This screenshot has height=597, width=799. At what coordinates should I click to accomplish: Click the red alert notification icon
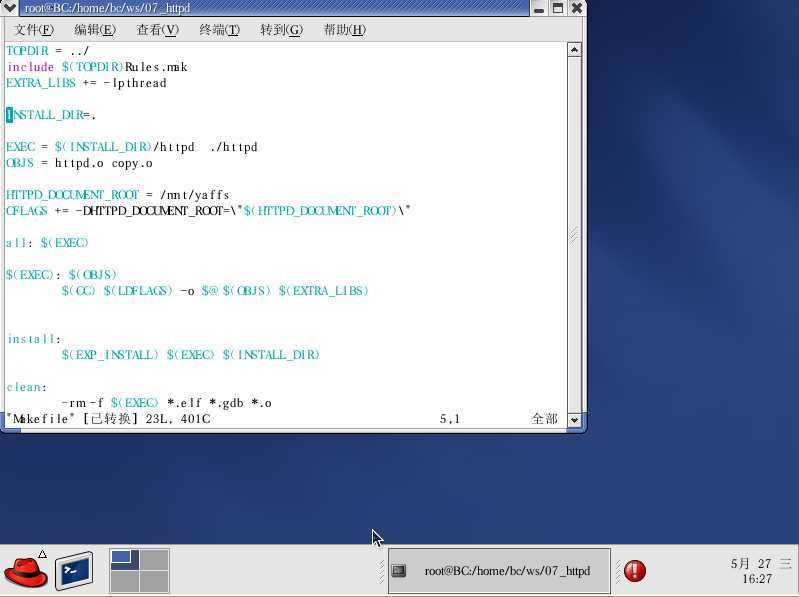coord(634,571)
